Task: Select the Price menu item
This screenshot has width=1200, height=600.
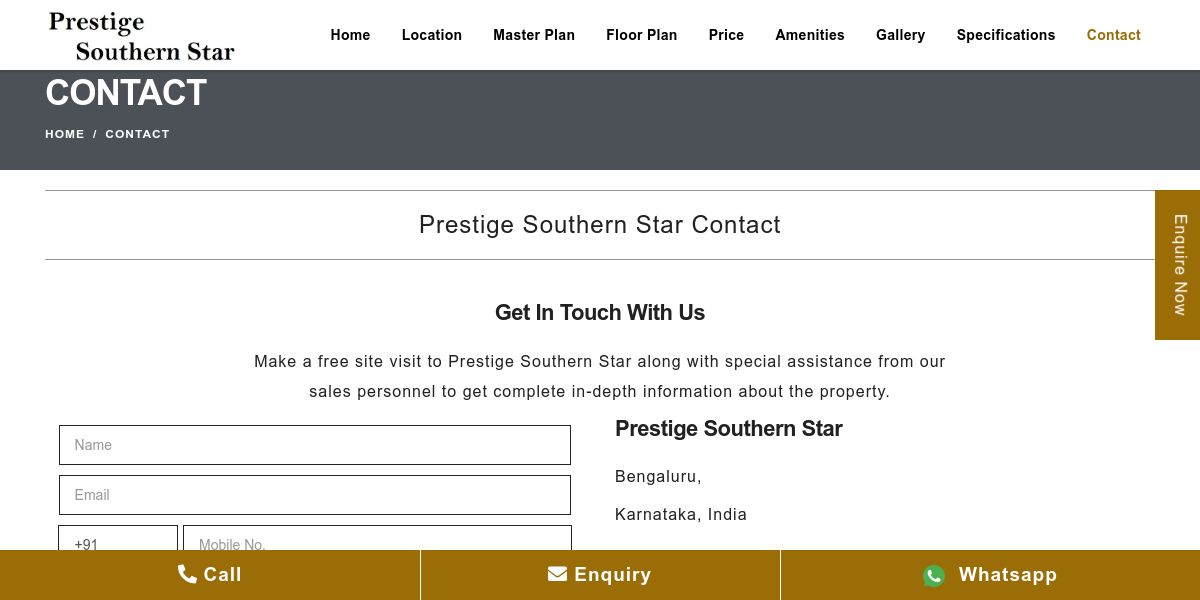Action: [726, 35]
